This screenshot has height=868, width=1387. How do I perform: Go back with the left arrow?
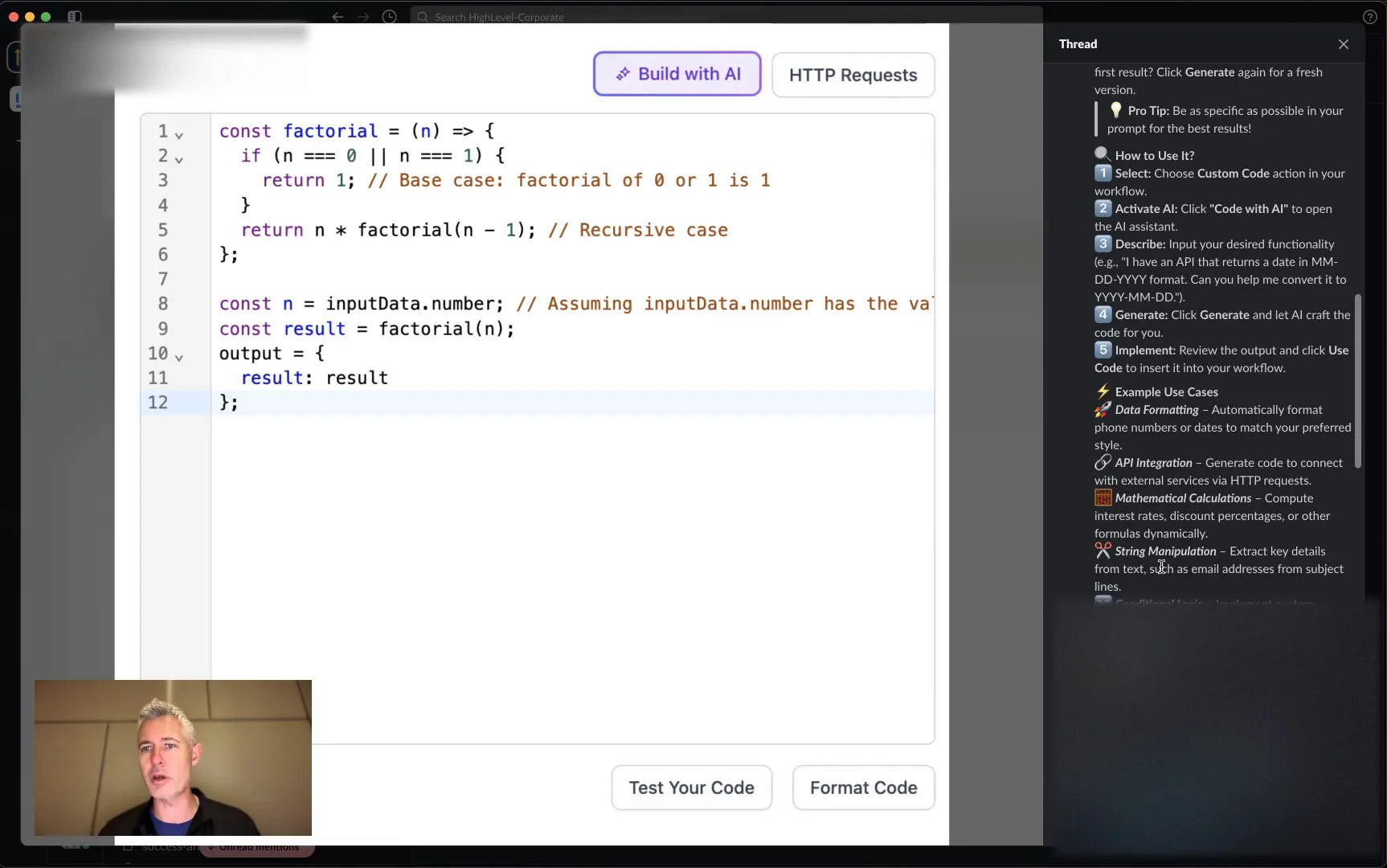(338, 17)
